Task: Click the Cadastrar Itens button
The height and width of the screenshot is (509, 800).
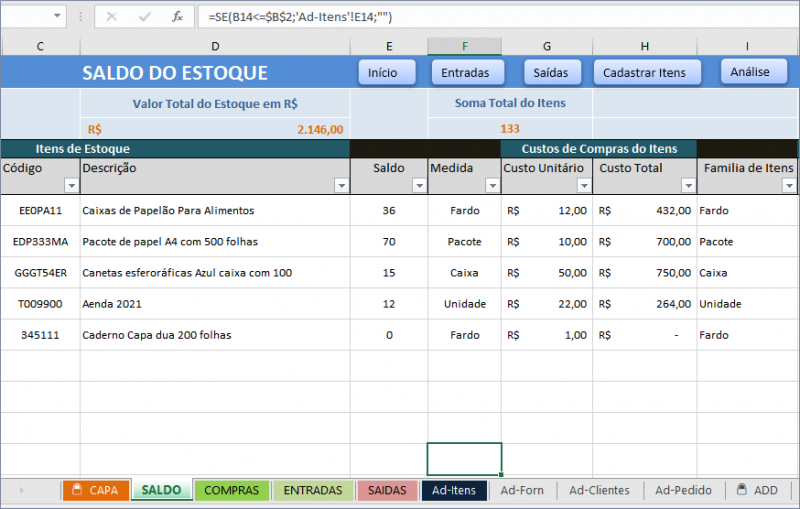Action: pos(644,72)
